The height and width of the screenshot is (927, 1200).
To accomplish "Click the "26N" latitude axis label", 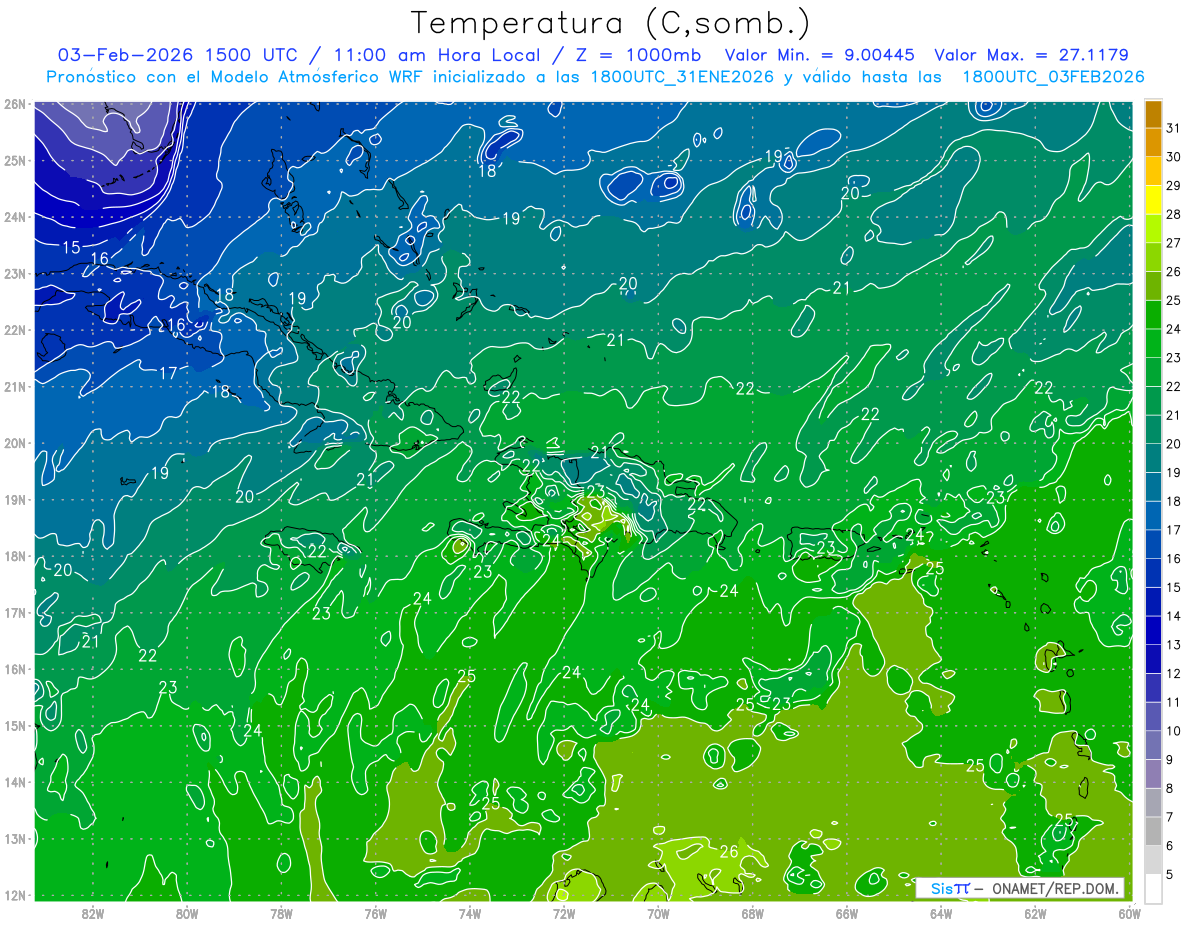I will click(x=15, y=104).
